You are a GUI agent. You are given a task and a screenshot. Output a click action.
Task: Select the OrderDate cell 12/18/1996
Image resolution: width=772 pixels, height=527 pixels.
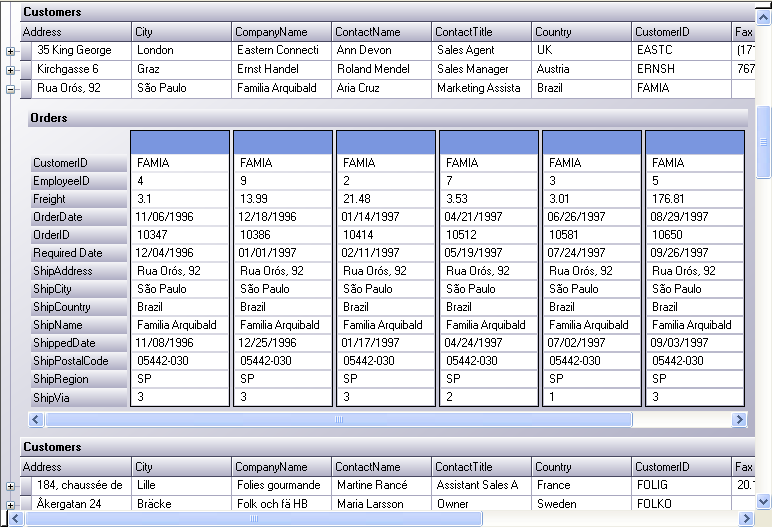click(281, 217)
